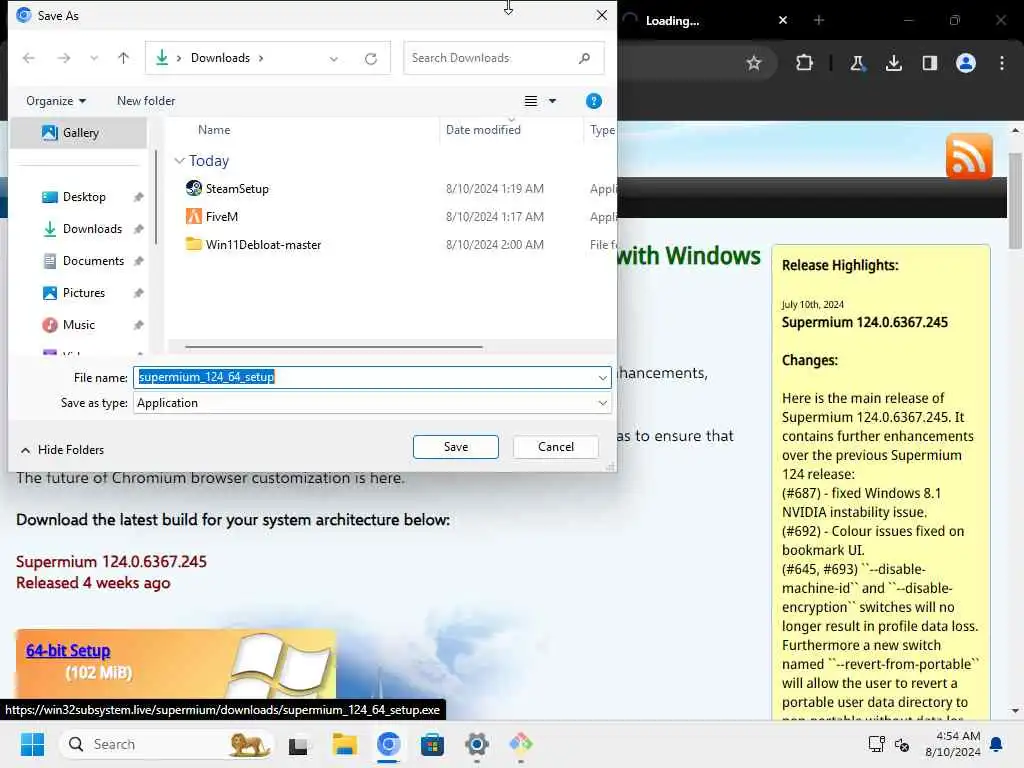The width and height of the screenshot is (1024, 768).
Task: Sort files by Date modified column
Action: pyautogui.click(x=483, y=130)
